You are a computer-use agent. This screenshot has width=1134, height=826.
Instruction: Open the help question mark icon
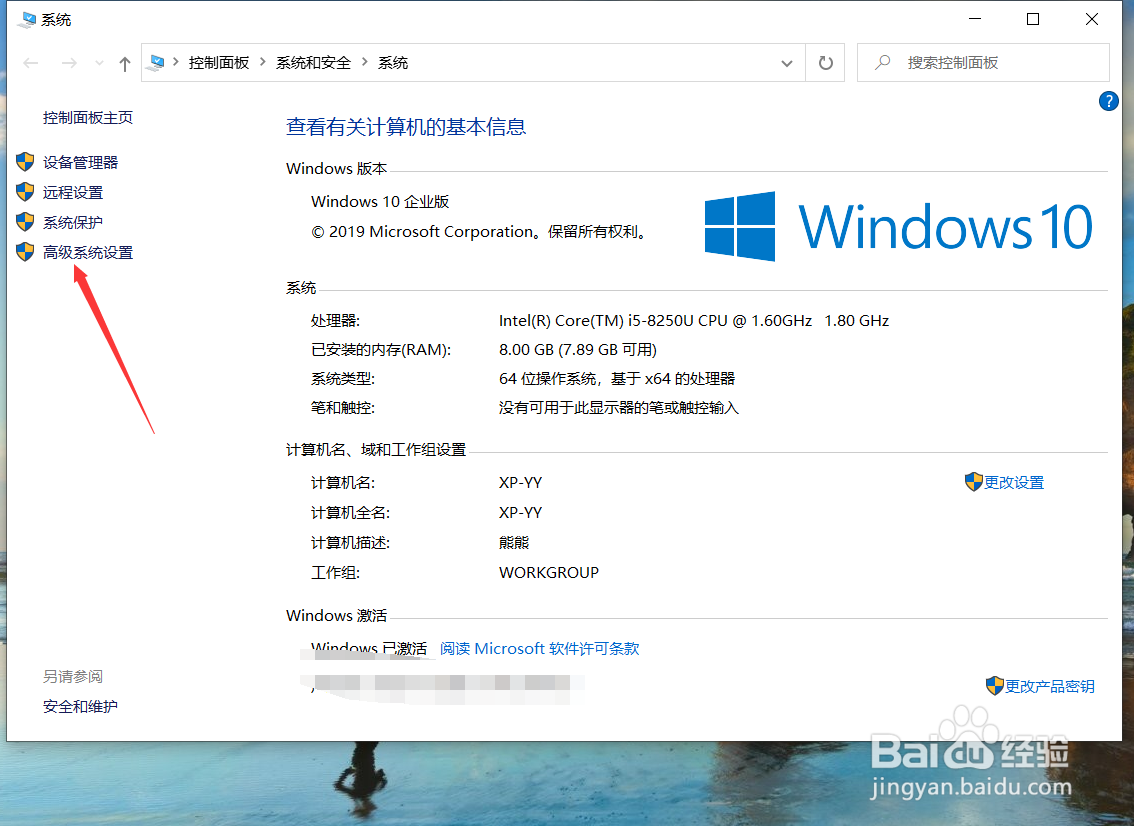(x=1108, y=100)
